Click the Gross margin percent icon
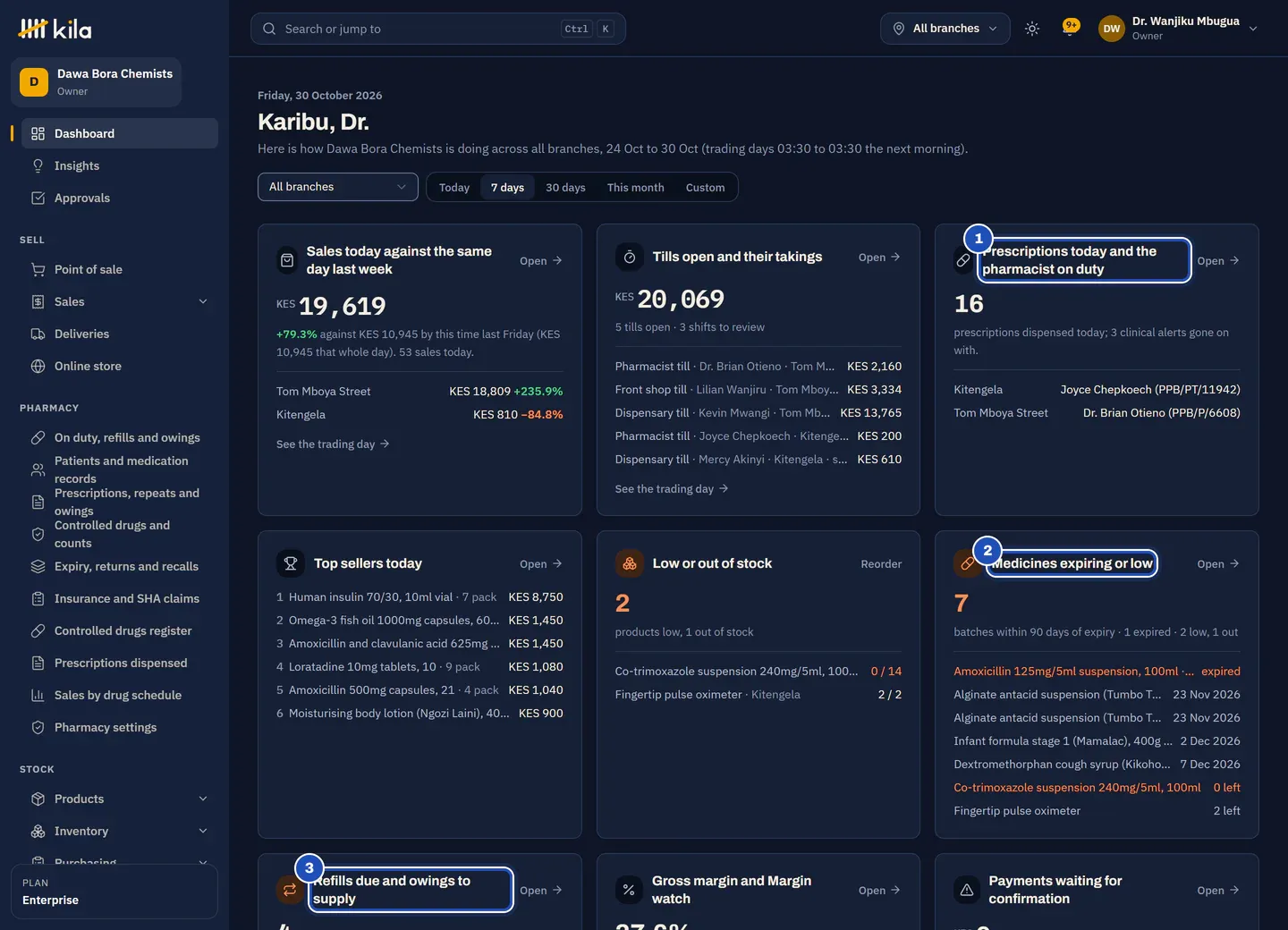1288x930 pixels. (629, 890)
